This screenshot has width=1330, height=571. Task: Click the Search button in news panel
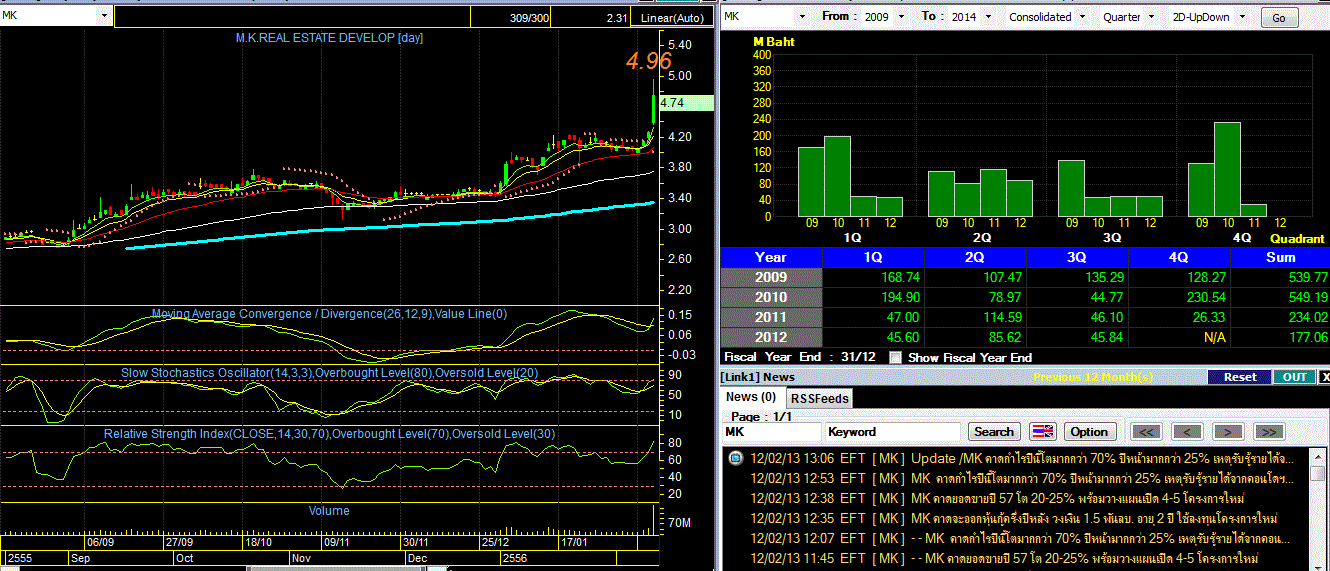point(993,432)
